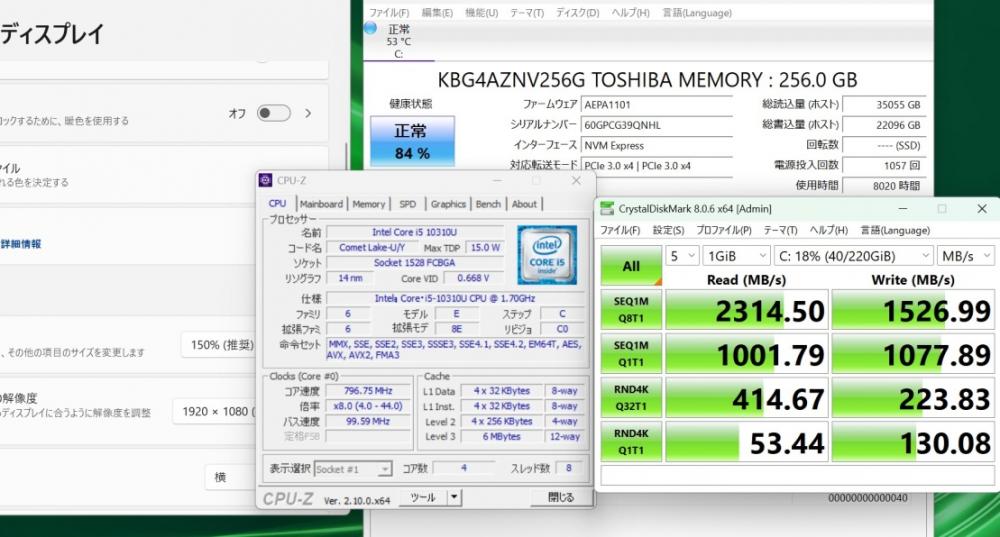Click the 閉じる button in CPU-Z
Viewport: 1000px width, 537px height.
pos(561,497)
